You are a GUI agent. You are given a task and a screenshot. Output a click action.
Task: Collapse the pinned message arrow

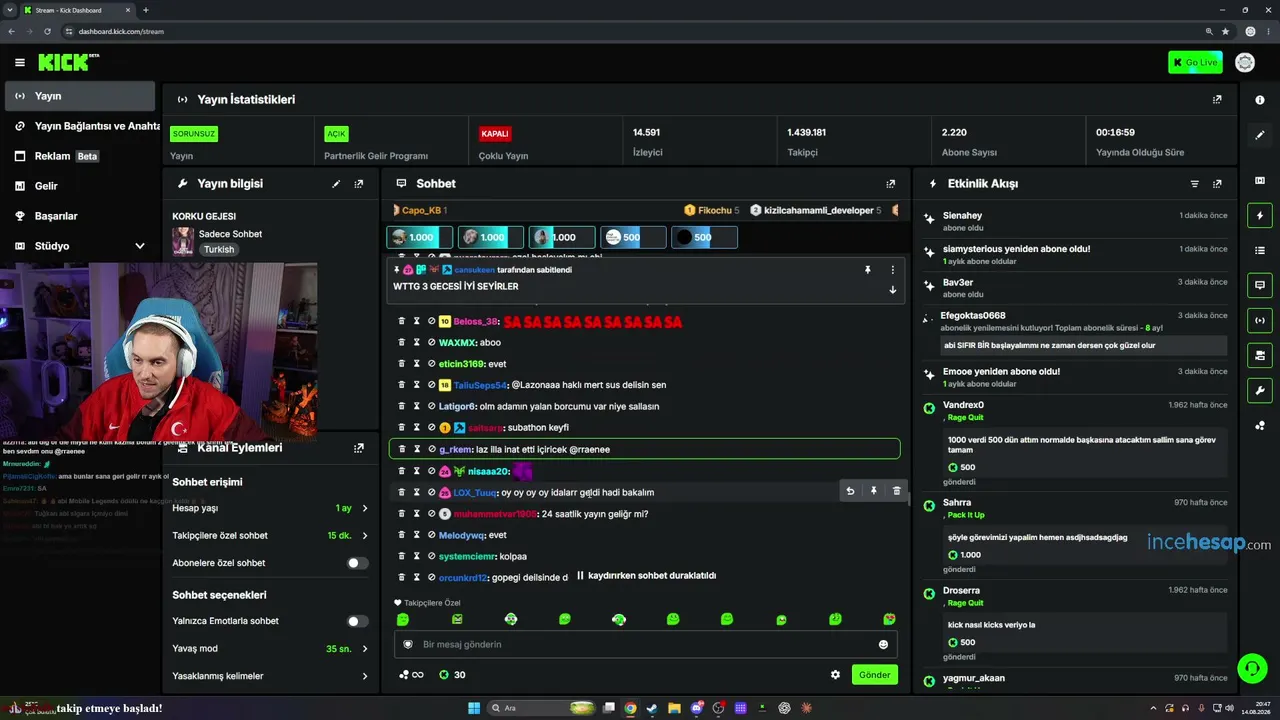pos(892,290)
